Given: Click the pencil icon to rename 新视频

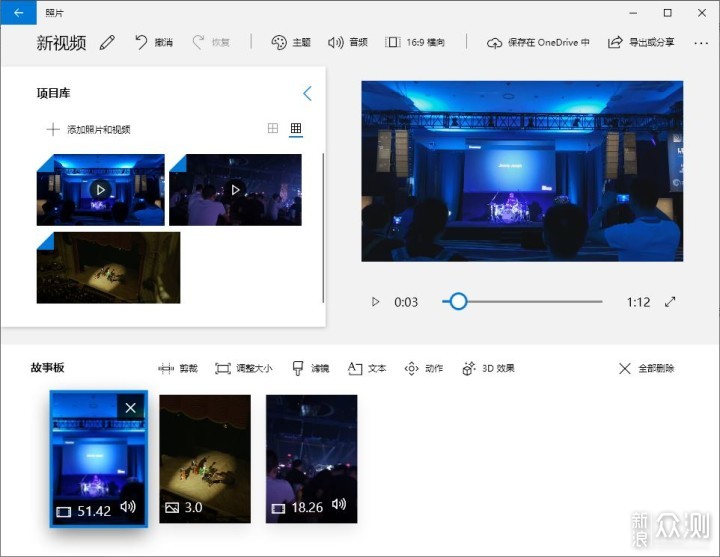Looking at the screenshot, I should click(x=107, y=43).
